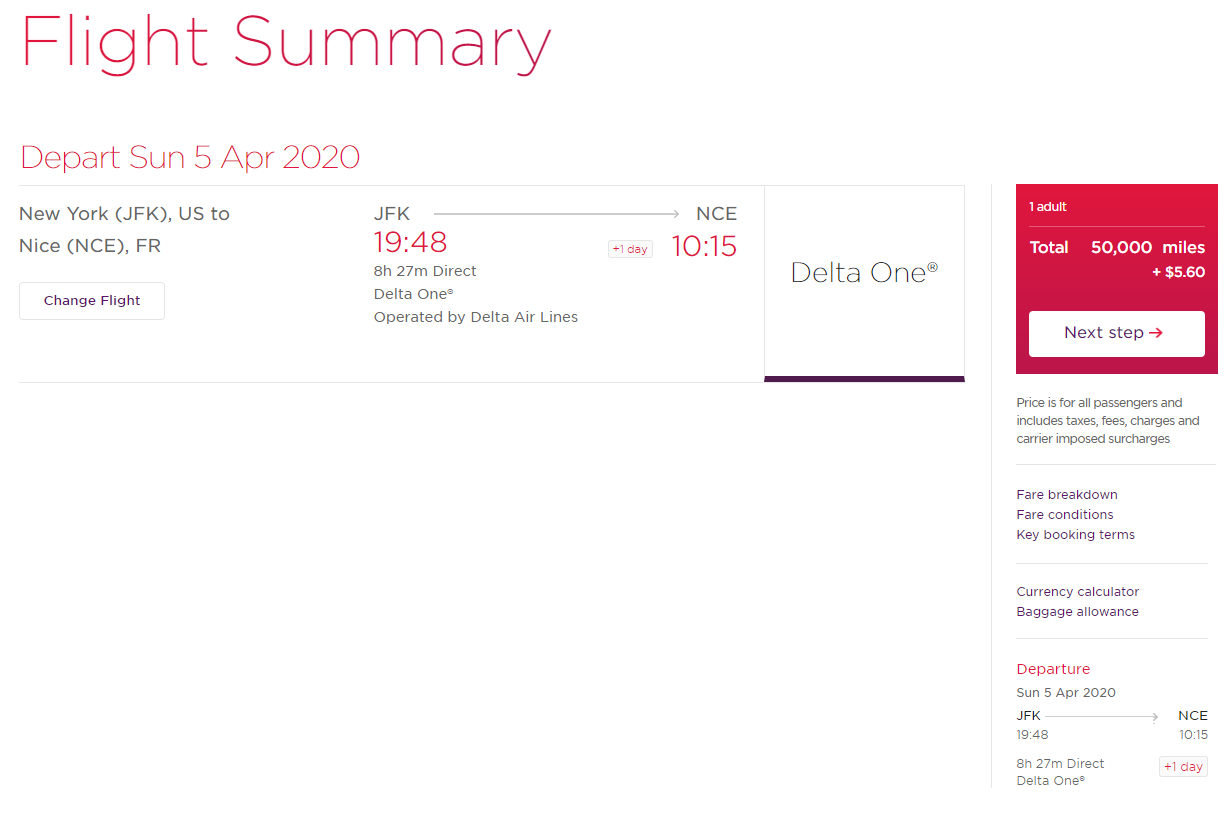View the Fare conditions link
This screenshot has height=818, width=1228.
click(1065, 515)
